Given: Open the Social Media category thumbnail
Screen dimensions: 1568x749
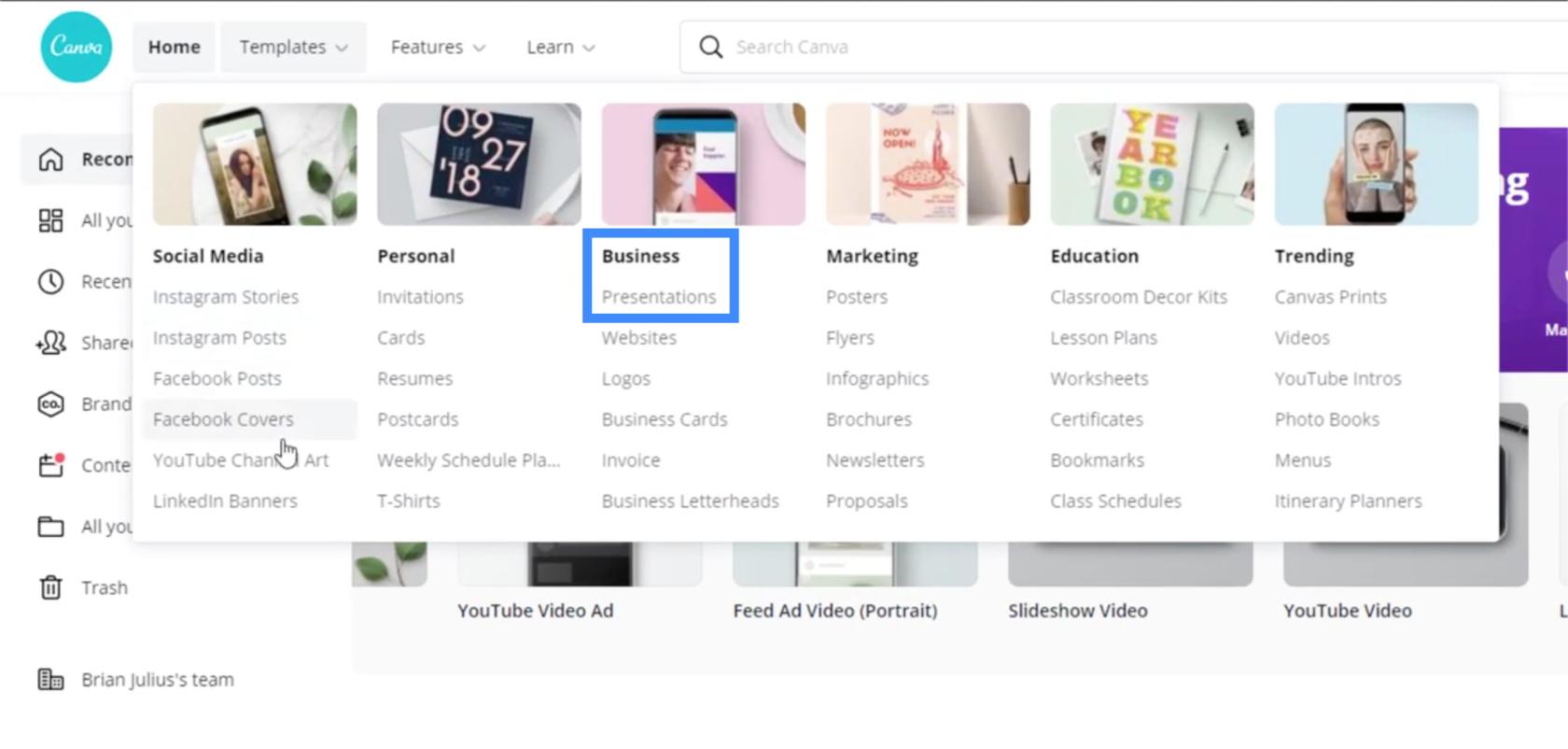Looking at the screenshot, I should pyautogui.click(x=255, y=164).
